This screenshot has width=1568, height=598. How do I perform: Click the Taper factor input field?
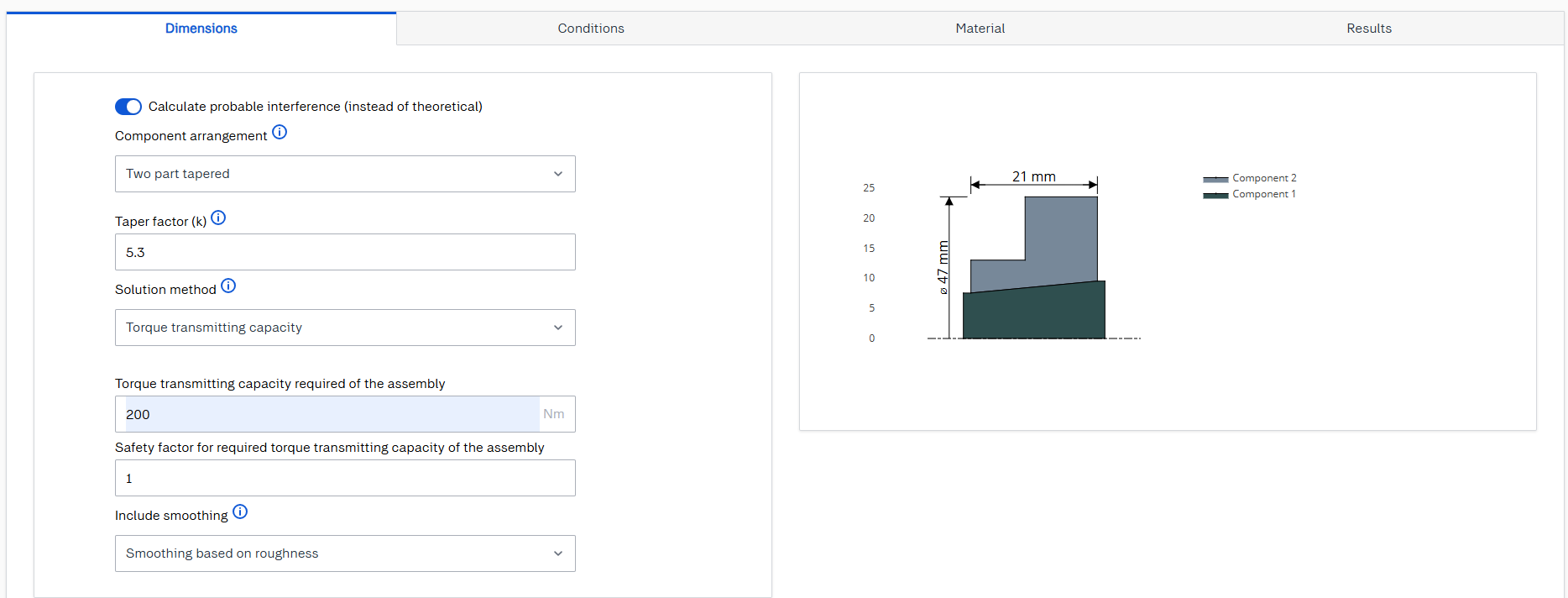click(x=345, y=252)
